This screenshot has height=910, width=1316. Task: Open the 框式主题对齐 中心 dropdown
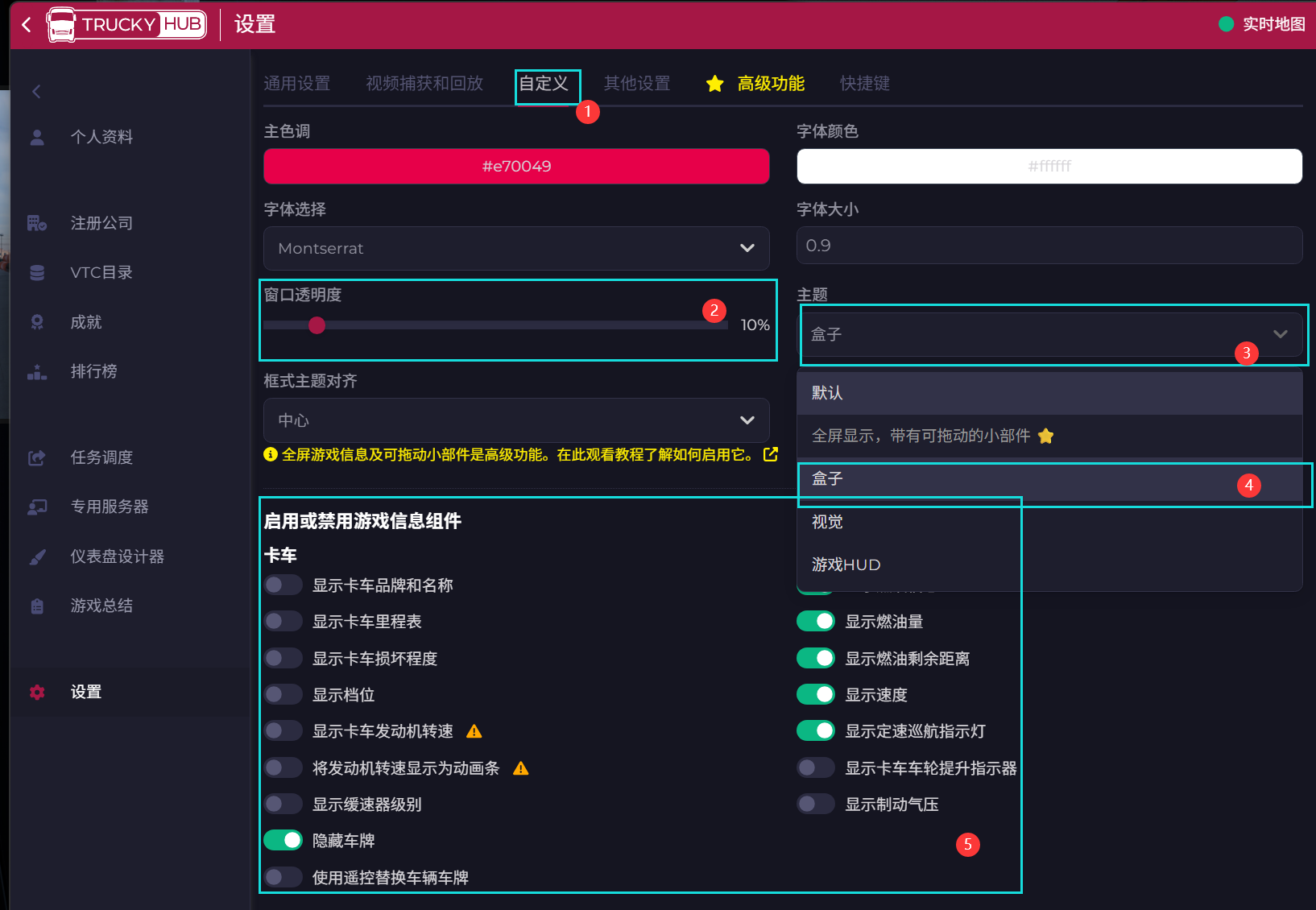tap(516, 420)
